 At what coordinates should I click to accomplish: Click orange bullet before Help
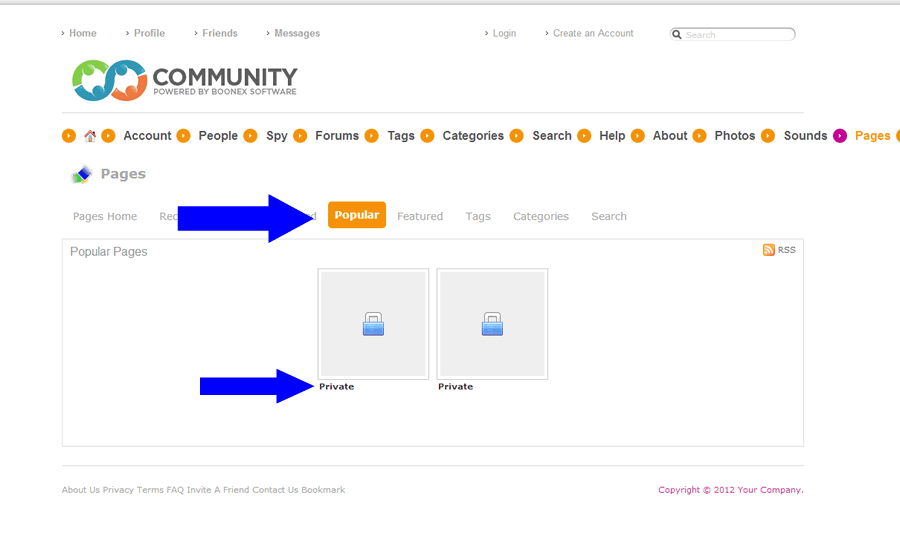coord(584,136)
